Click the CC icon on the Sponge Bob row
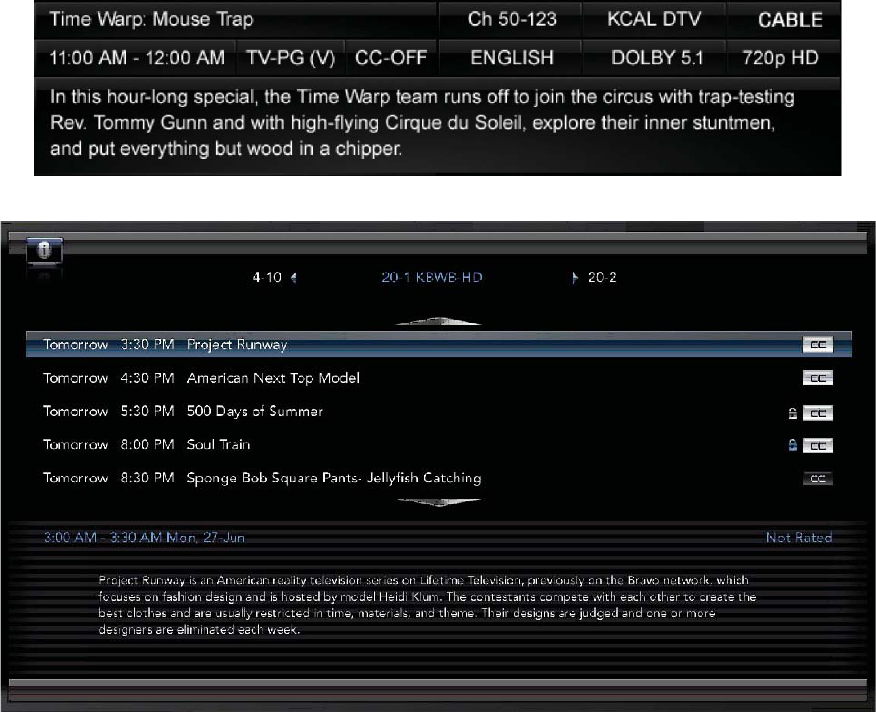 tap(817, 478)
